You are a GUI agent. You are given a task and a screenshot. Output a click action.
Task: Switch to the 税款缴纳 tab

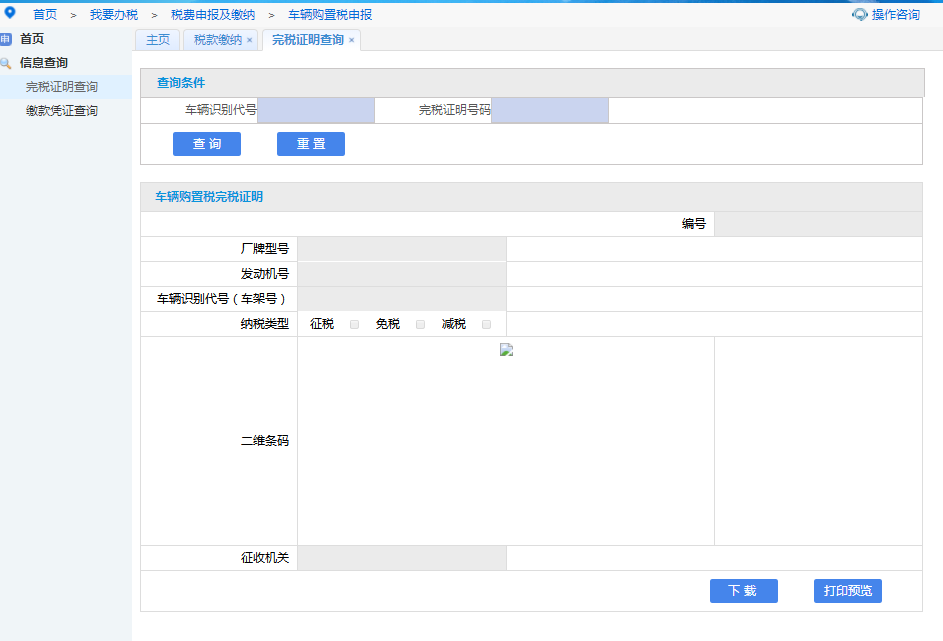coord(218,40)
